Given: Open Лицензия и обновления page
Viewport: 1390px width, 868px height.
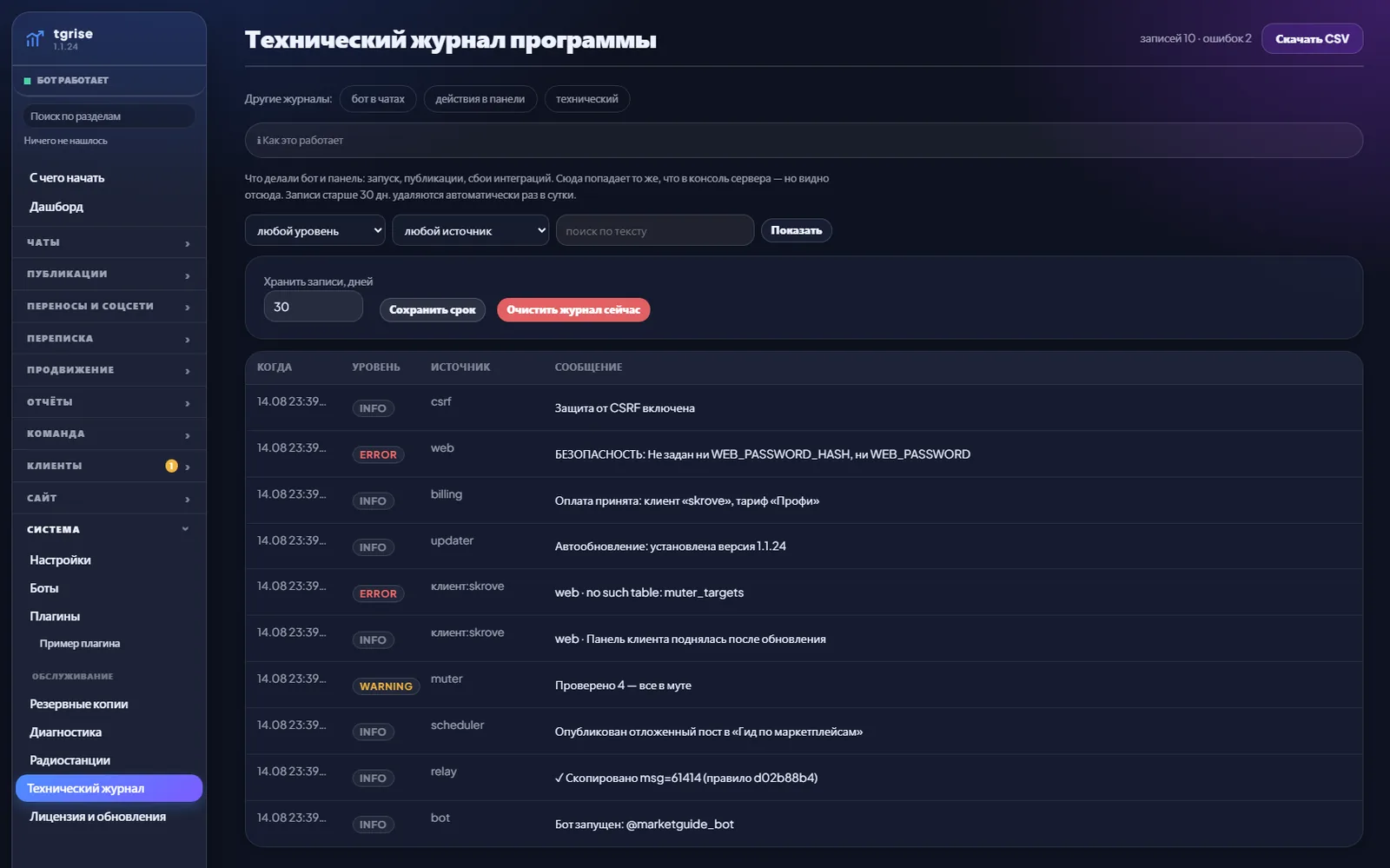Looking at the screenshot, I should (x=98, y=817).
